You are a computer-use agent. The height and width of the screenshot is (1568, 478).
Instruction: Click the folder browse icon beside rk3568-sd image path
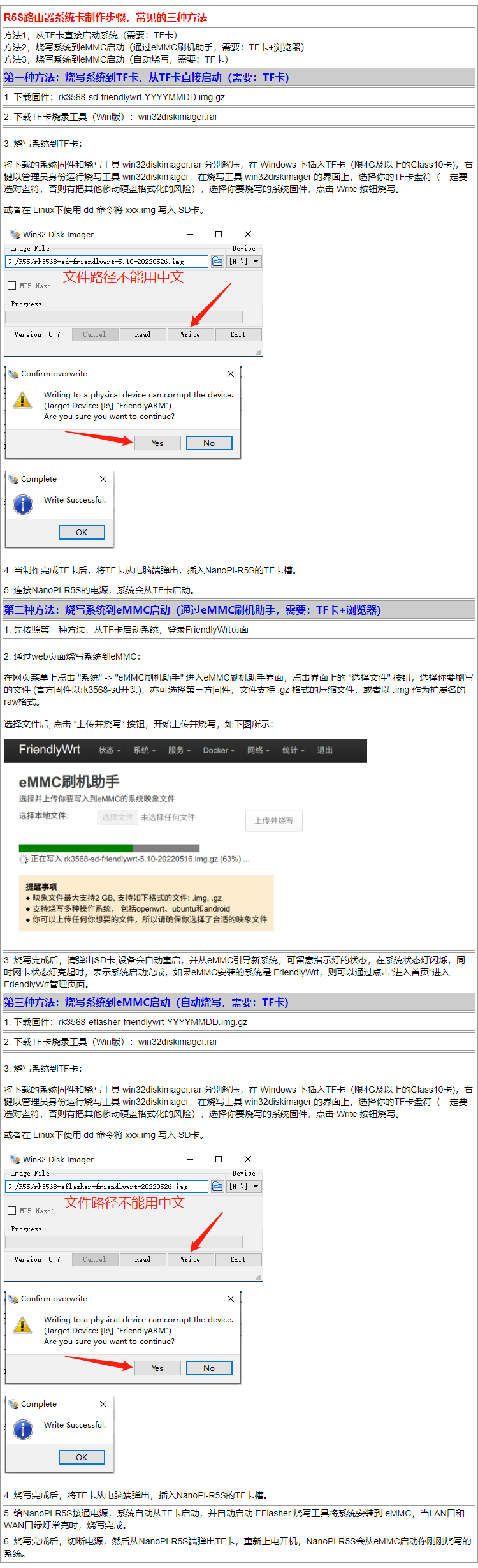[217, 262]
